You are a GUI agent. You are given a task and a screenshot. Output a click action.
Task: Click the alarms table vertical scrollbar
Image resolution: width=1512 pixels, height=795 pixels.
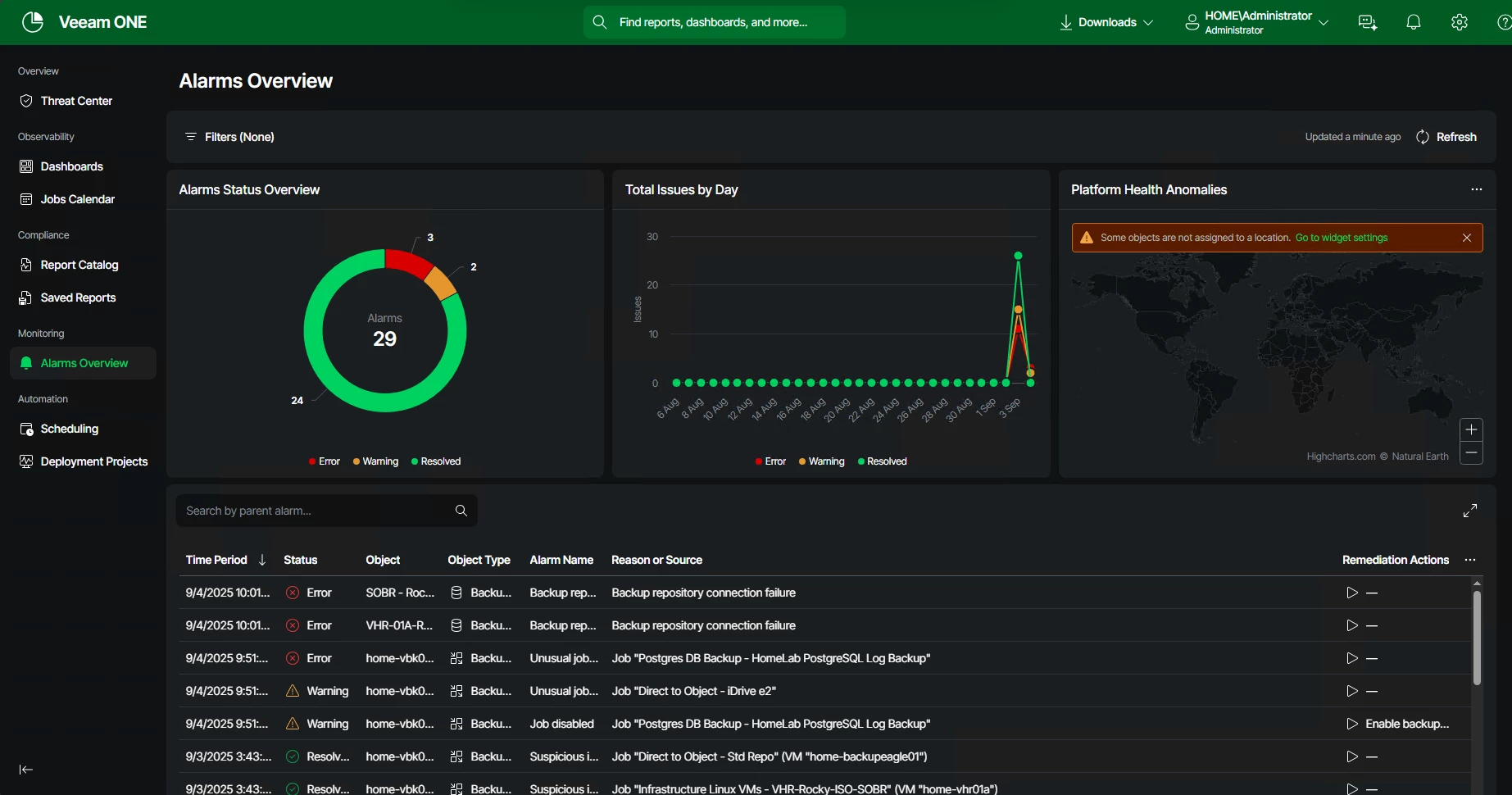(1477, 638)
